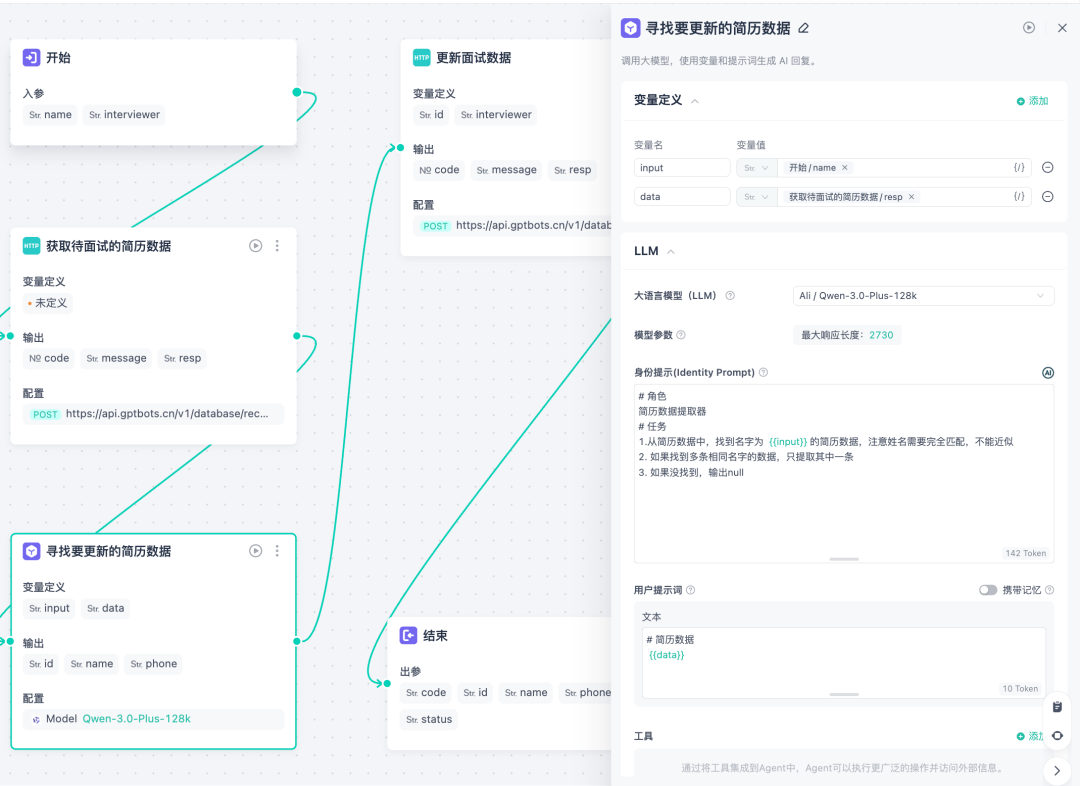Click the POST URL in 获取待面试的简历数据 node
The width and height of the screenshot is (1080, 786).
click(x=154, y=414)
